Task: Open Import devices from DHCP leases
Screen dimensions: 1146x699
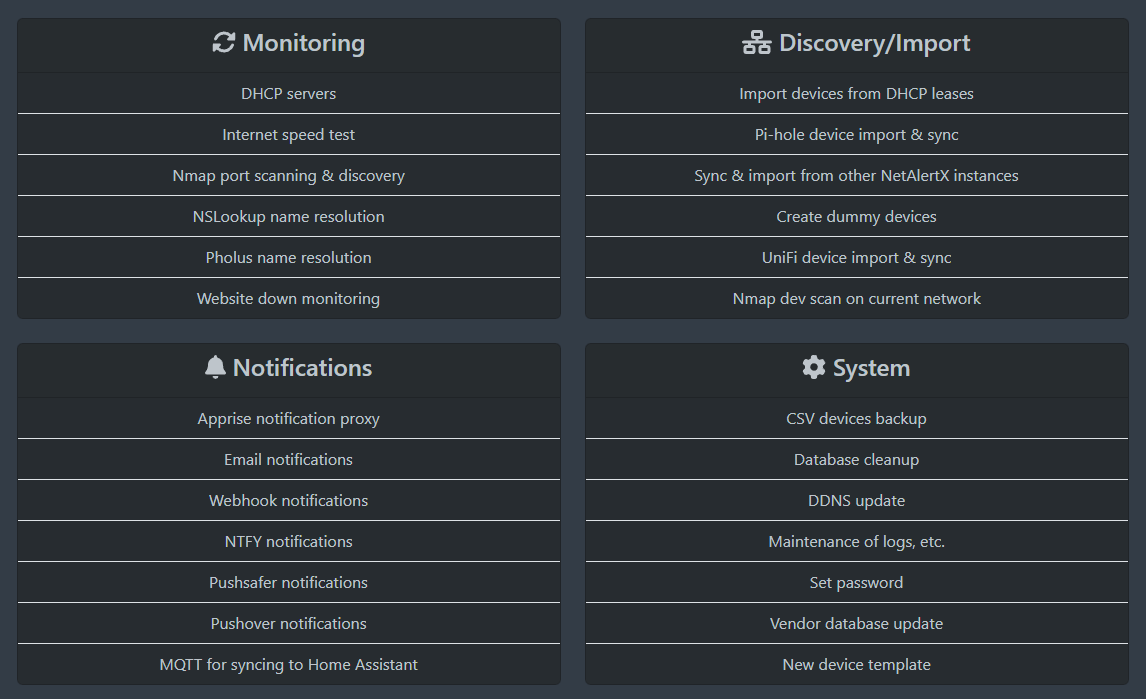Action: [x=856, y=93]
